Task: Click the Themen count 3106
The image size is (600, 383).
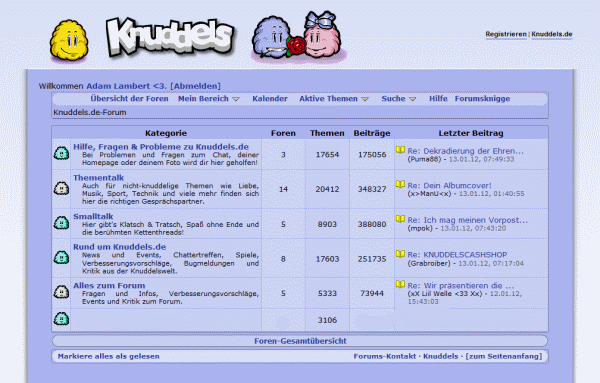Action: pos(327,320)
